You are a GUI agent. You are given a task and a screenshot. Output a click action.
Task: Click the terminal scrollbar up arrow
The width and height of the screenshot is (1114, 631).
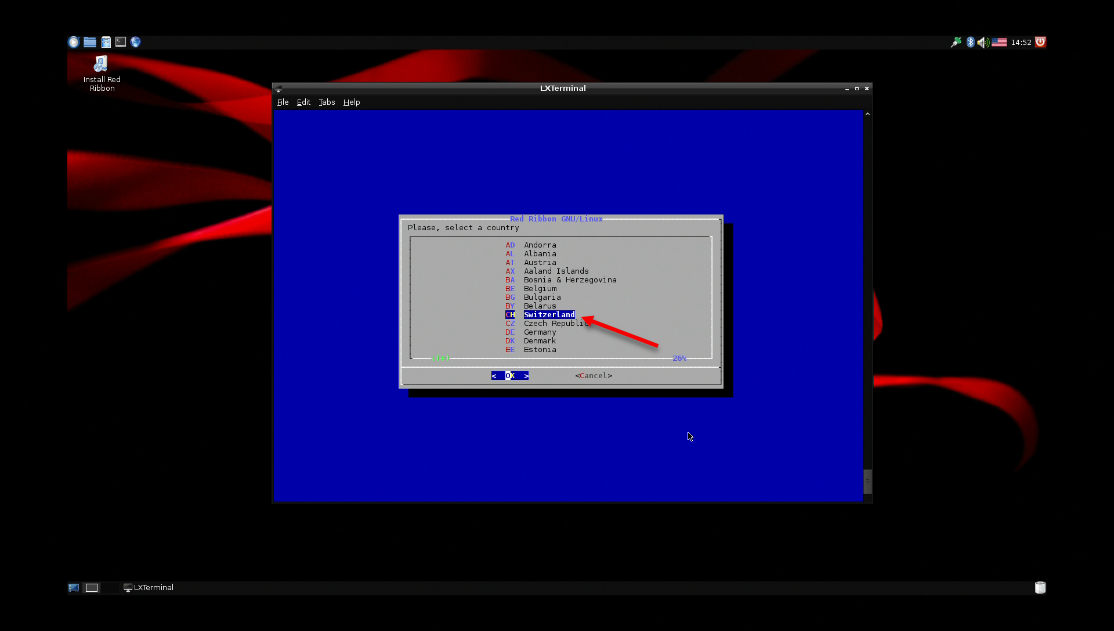867,114
